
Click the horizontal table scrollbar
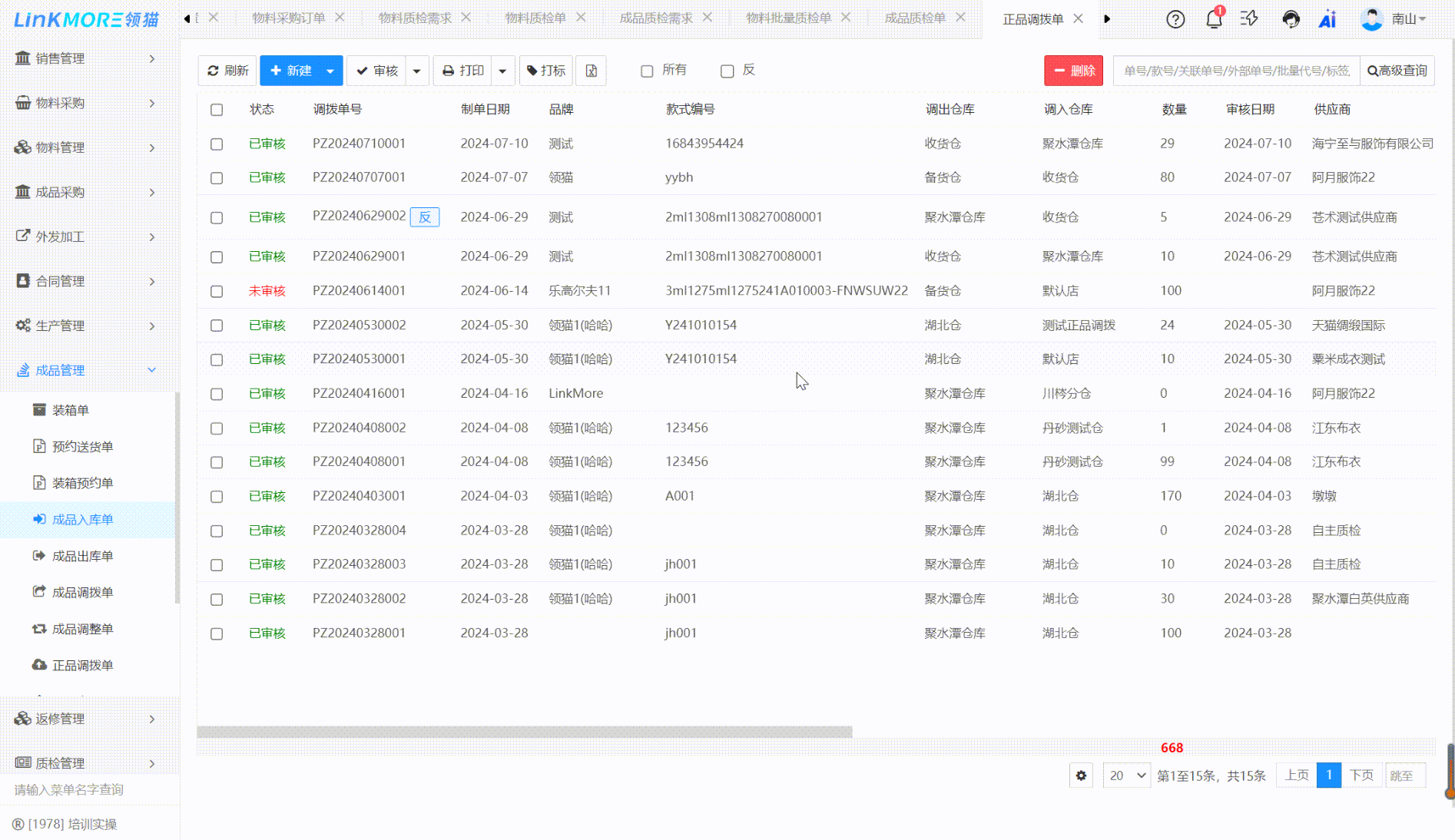[x=524, y=732]
